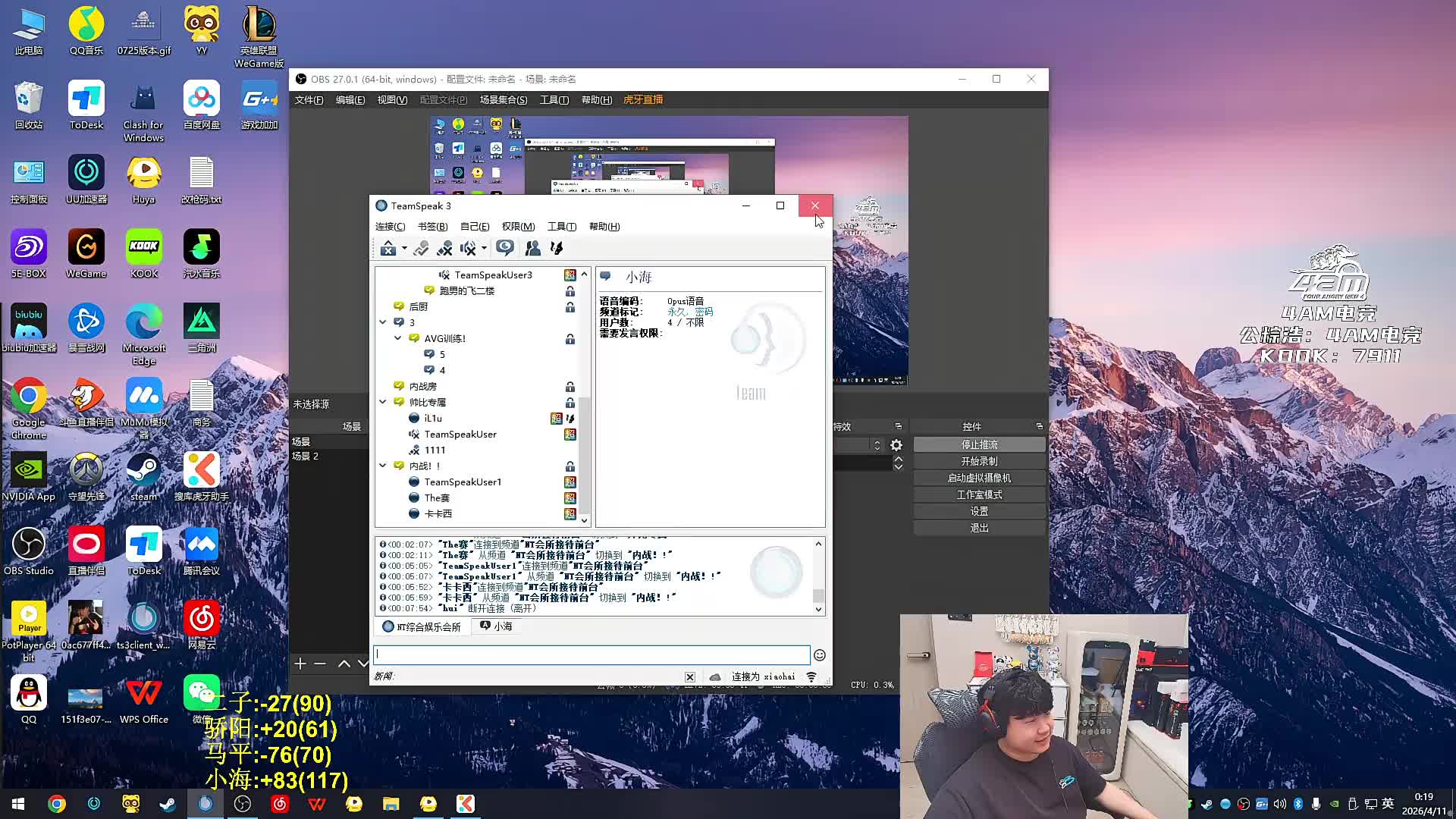Open the emoji smiley picker

point(819,655)
